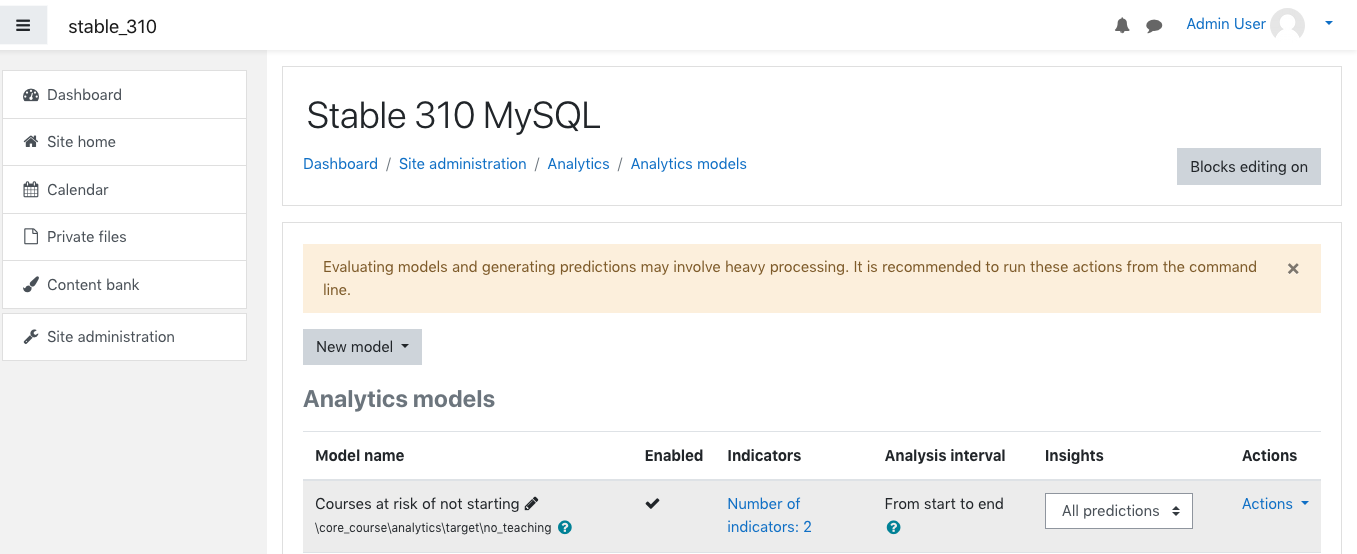Viewport: 1357px width, 554px height.
Task: Click the Stable 310 MySQL page title
Action: pos(453,116)
